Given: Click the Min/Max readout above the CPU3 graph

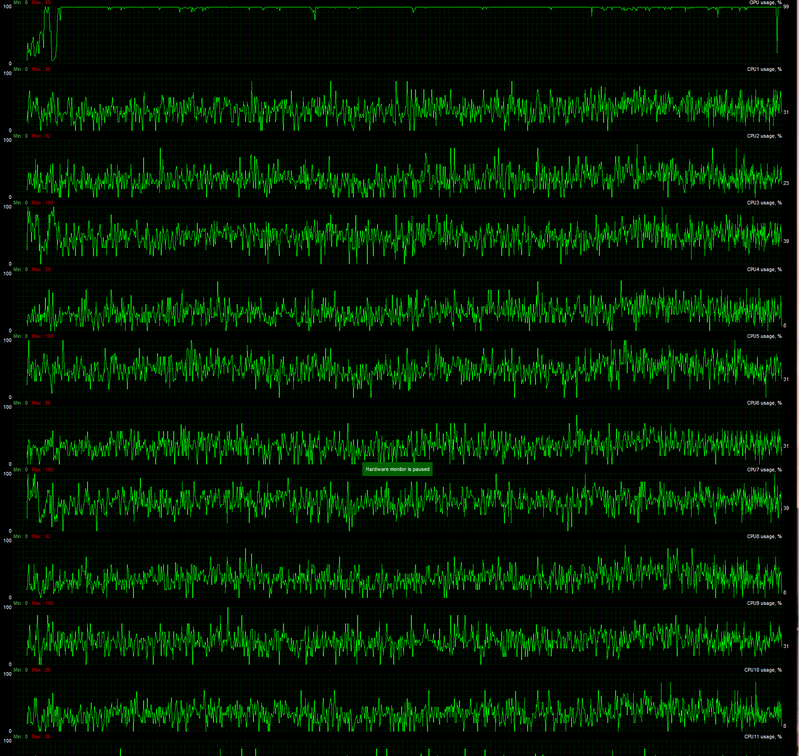Looking at the screenshot, I should (33, 203).
